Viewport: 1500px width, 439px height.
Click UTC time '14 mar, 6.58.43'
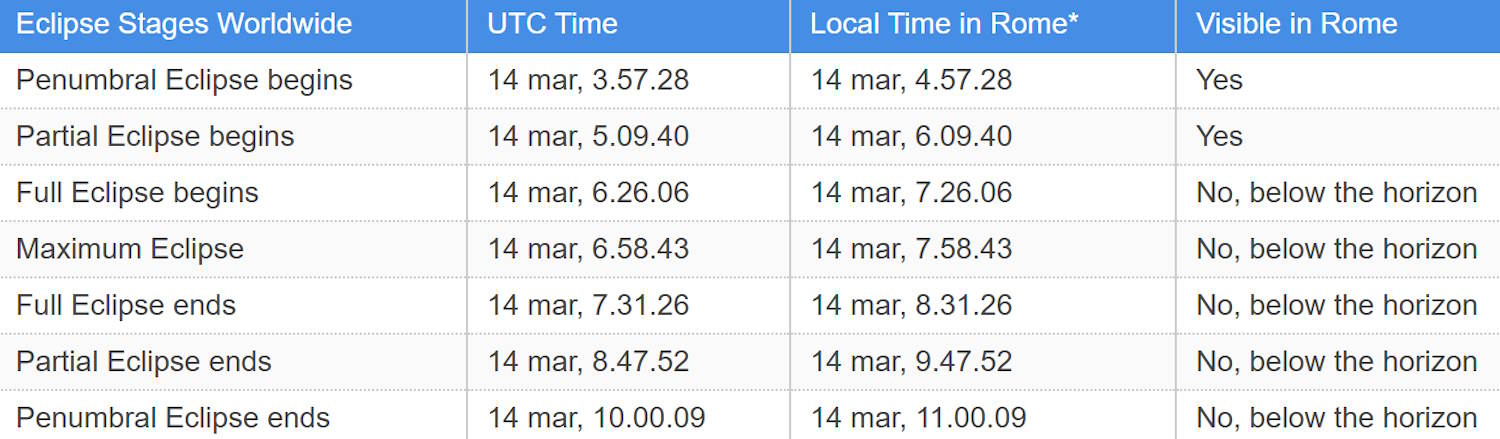588,248
